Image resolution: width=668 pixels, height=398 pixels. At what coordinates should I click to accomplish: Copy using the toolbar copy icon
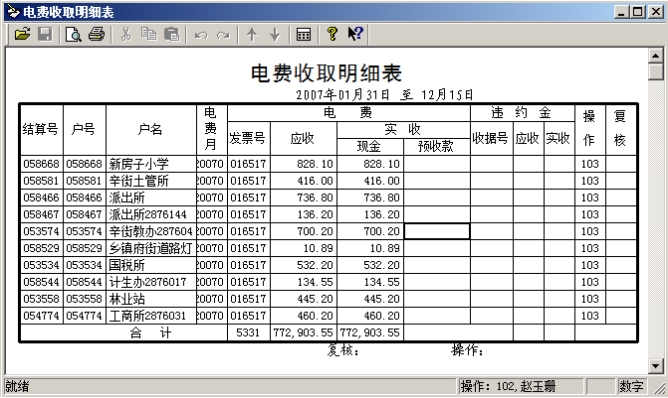coord(149,34)
